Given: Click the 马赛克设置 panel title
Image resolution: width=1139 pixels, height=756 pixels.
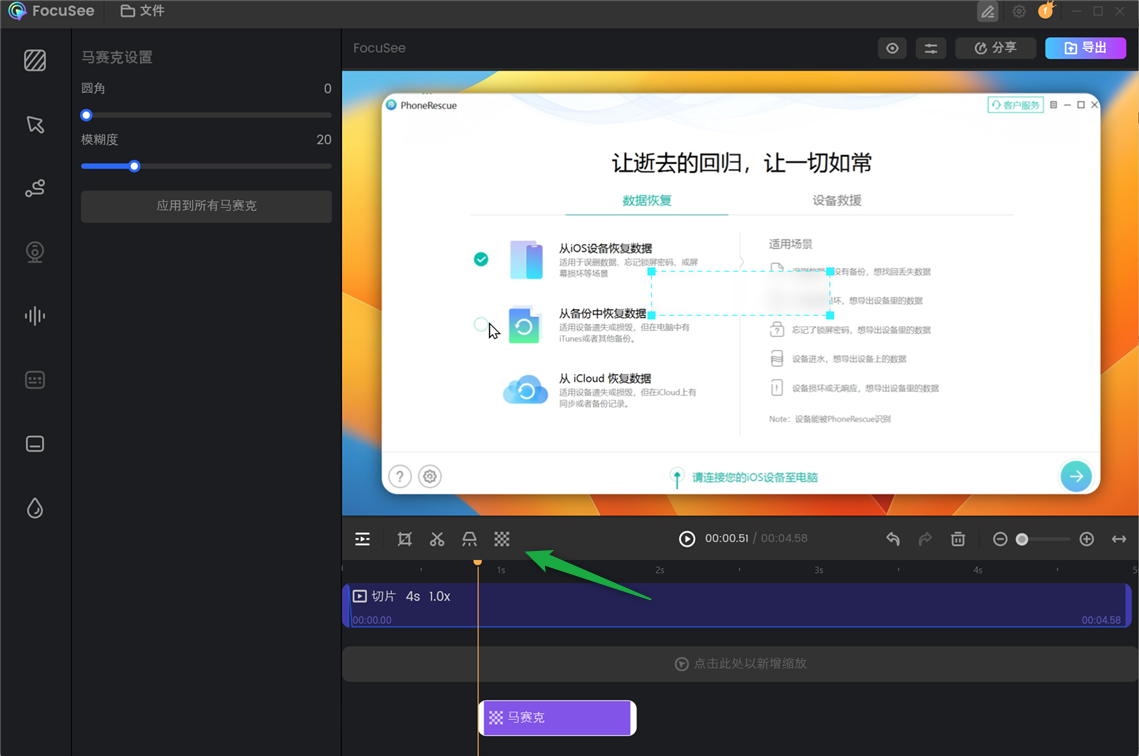Looking at the screenshot, I should [117, 57].
